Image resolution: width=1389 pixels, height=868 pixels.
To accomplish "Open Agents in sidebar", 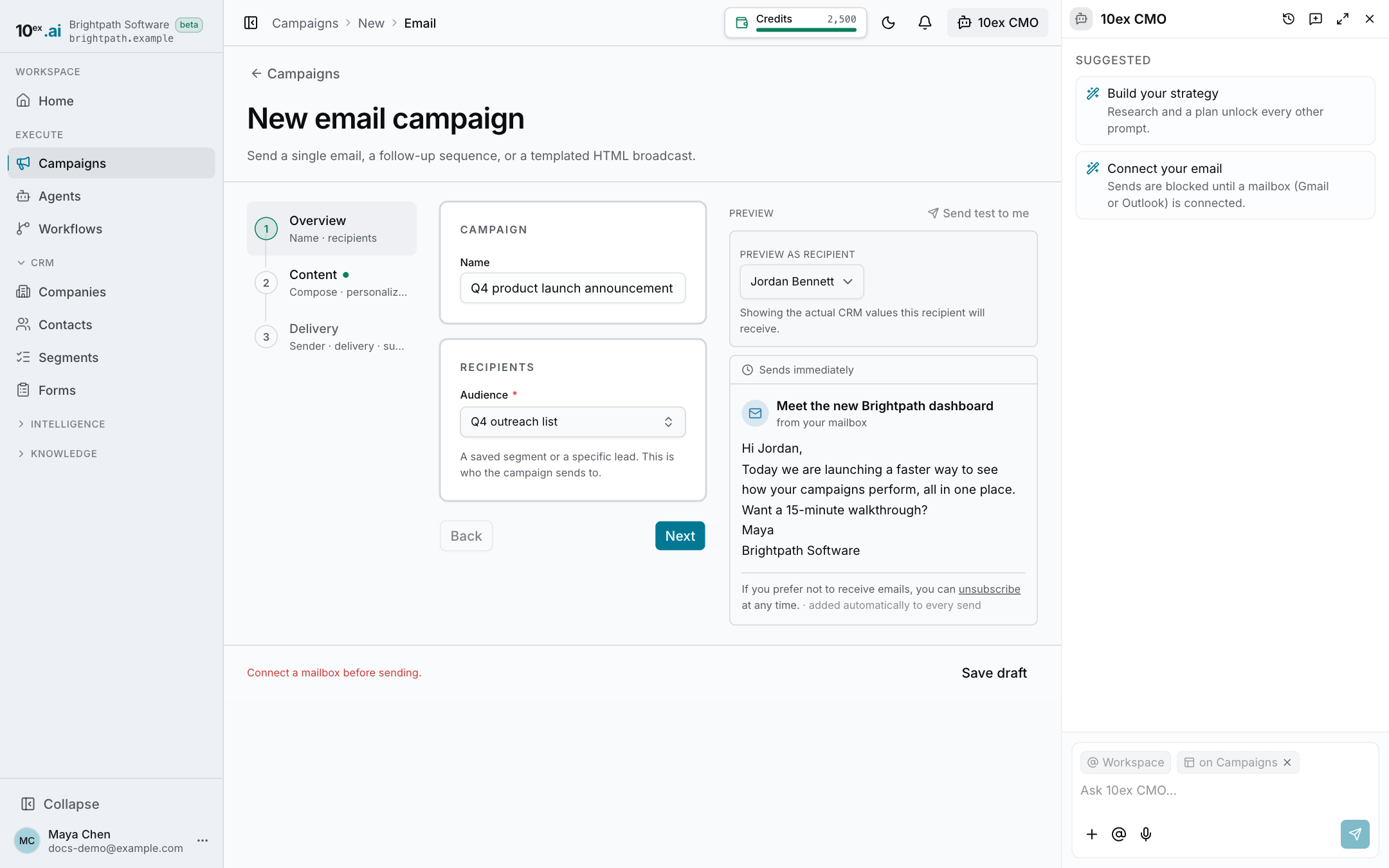I will tap(111, 196).
